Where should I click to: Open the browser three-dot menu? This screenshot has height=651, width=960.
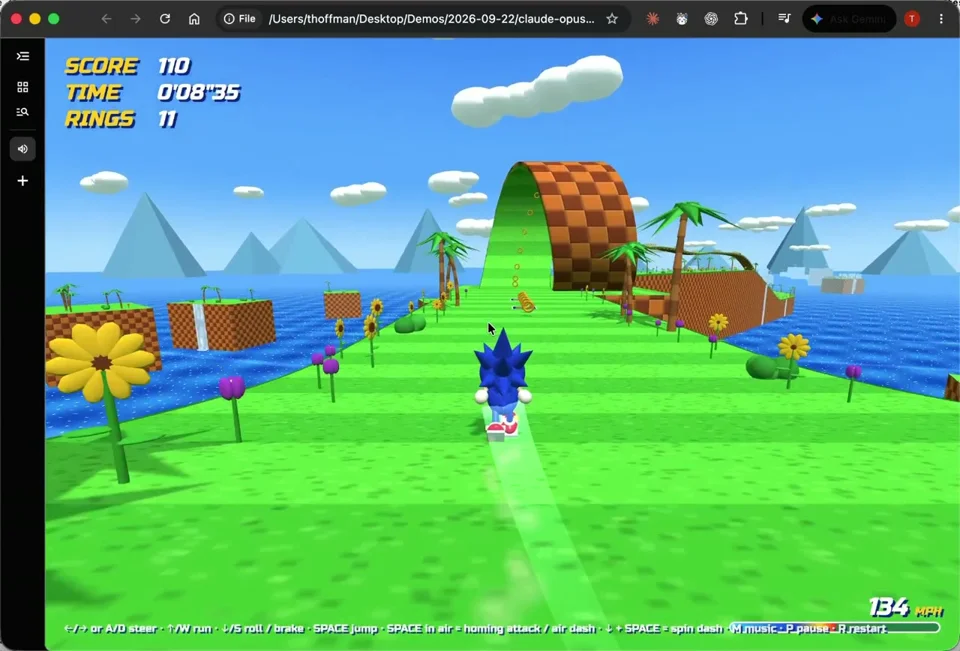941,19
